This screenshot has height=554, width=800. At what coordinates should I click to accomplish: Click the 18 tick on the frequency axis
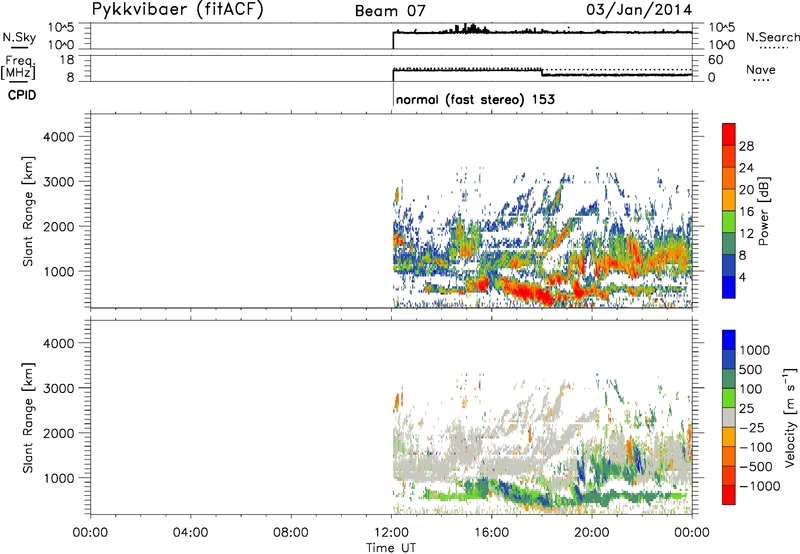67,59
